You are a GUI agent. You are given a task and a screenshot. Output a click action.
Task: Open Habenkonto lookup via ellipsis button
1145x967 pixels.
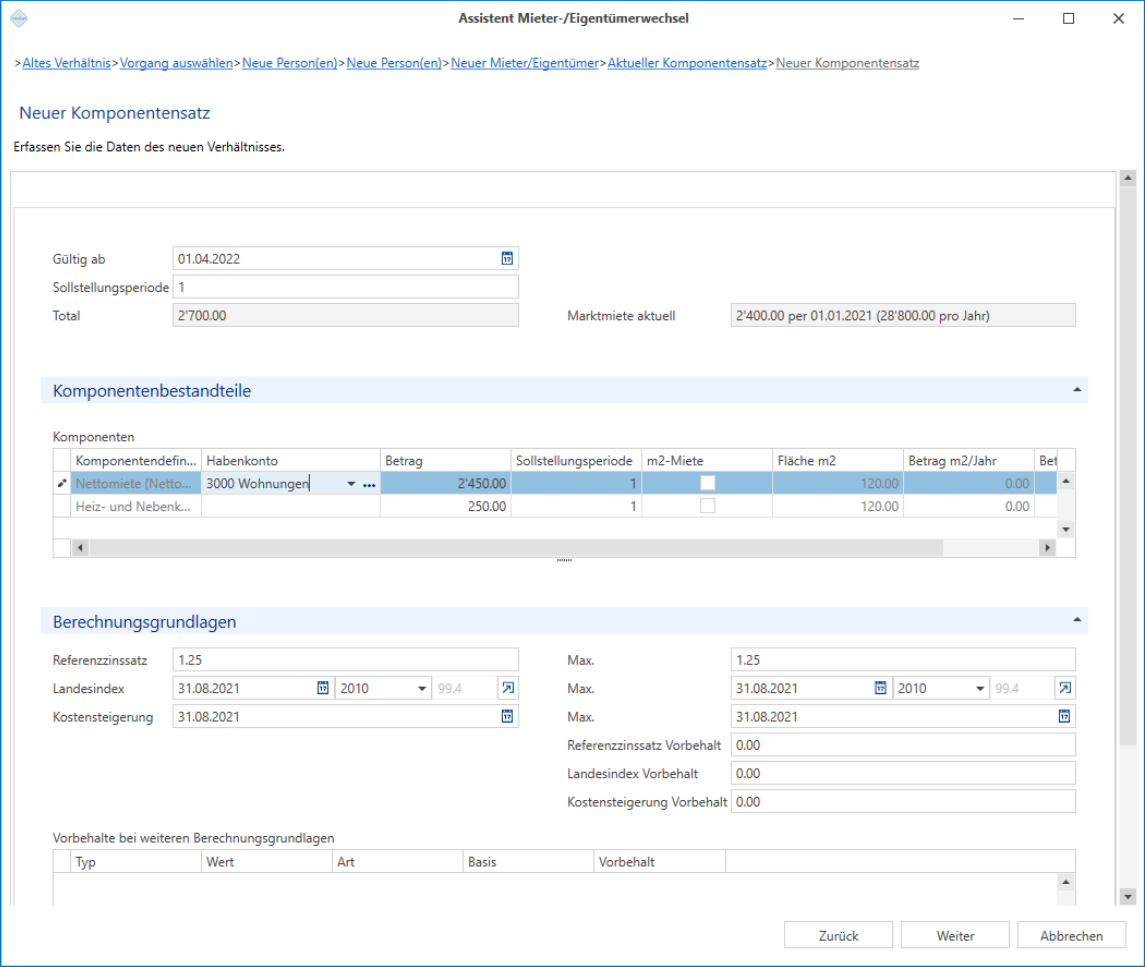369,484
